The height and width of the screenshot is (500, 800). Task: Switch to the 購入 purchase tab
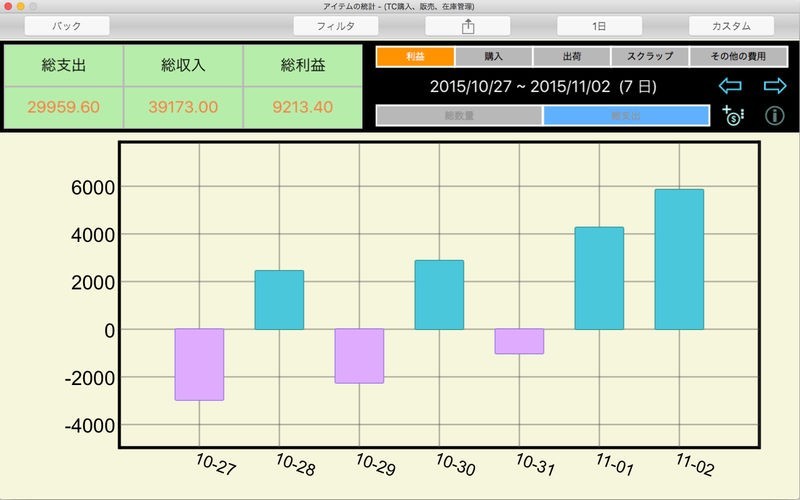493,57
